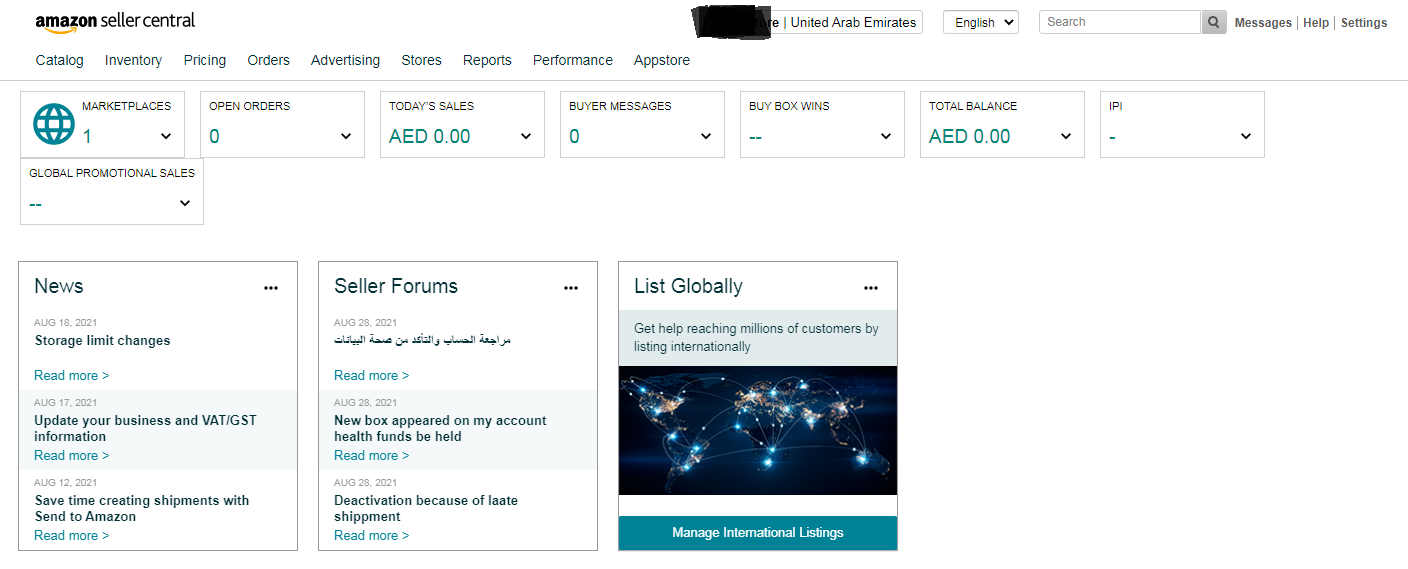
Task: Open the Inventory menu
Action: click(x=133, y=60)
